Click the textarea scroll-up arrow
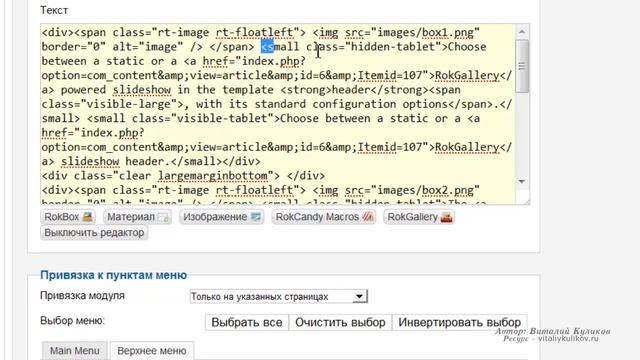Screen dimensions: 640x360 522,31
